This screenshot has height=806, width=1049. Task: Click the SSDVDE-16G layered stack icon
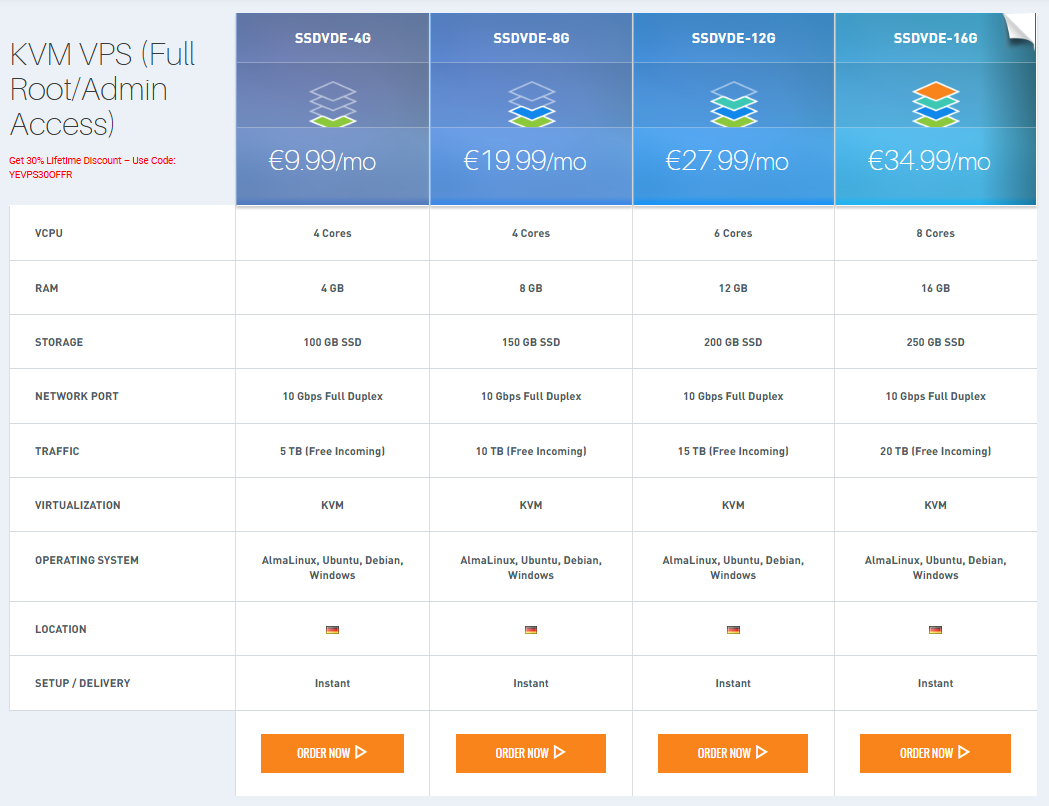coord(935,105)
